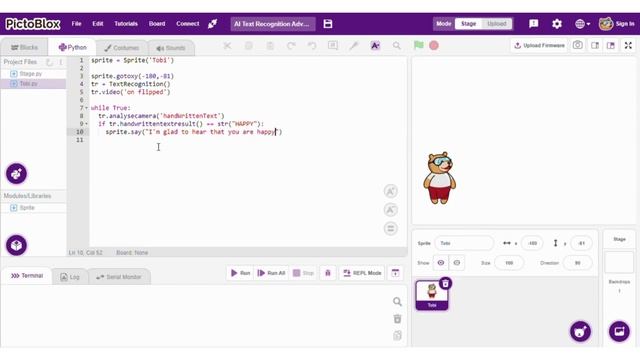
Task: Collapse the terminal panel icon
Action: (x=395, y=273)
